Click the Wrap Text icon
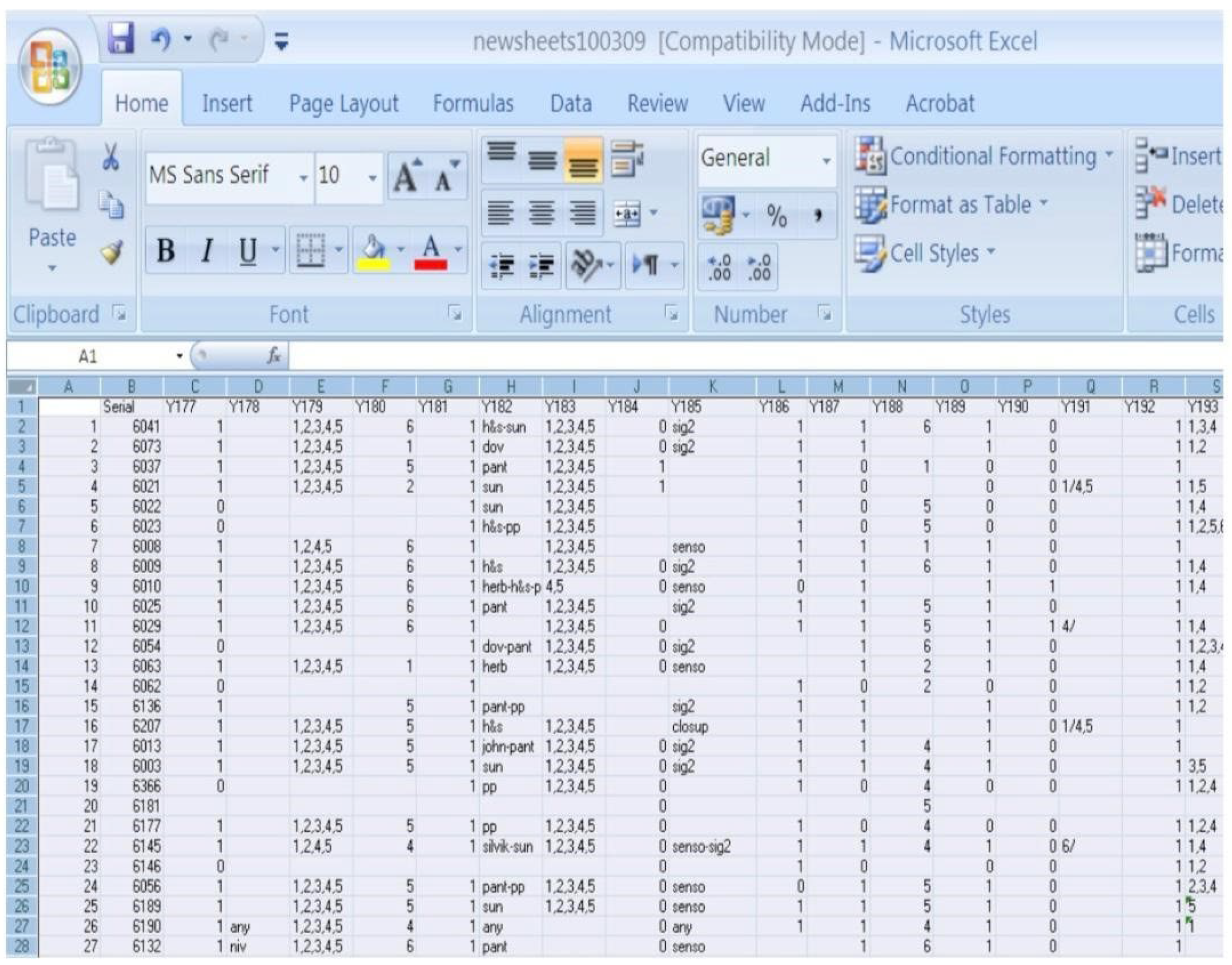The image size is (1232, 965). tap(627, 159)
